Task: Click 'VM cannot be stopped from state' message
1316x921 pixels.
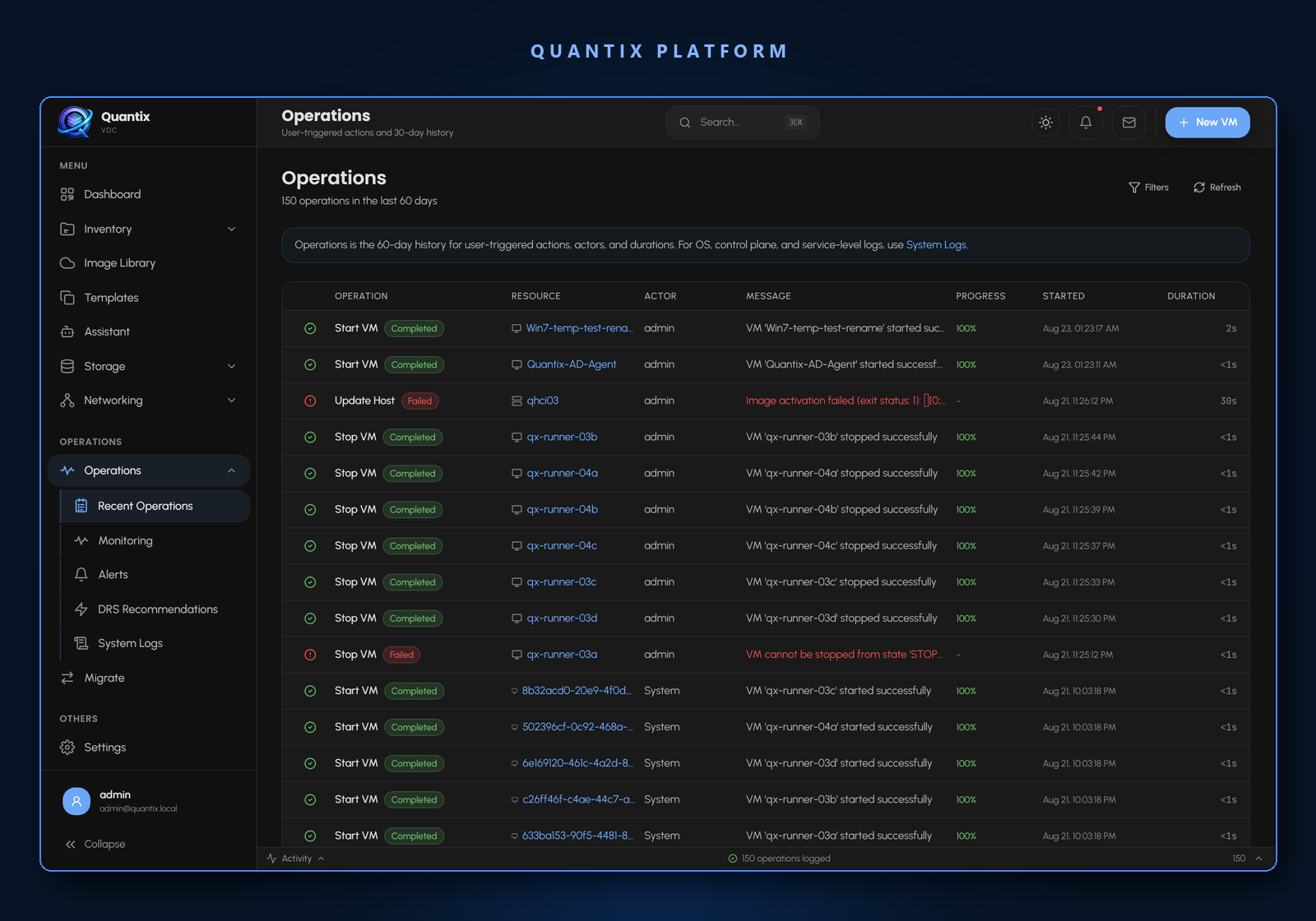Action: (x=844, y=655)
